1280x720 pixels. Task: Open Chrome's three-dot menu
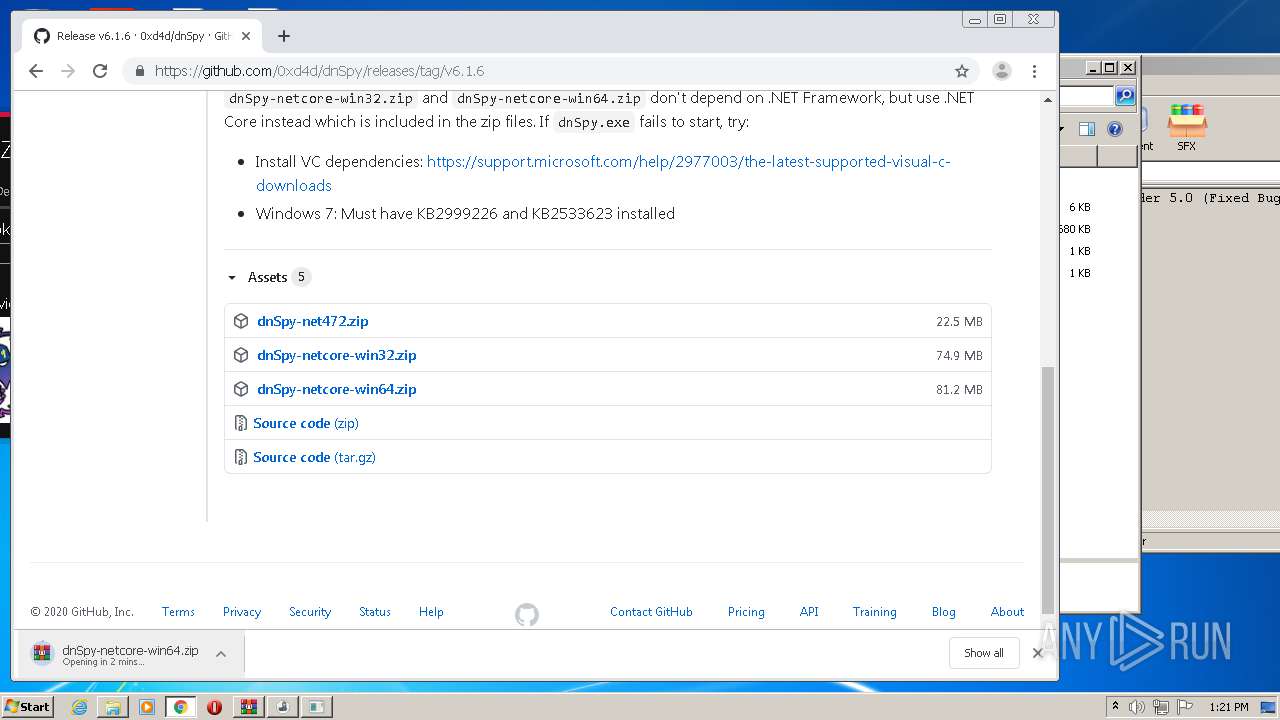(1035, 71)
